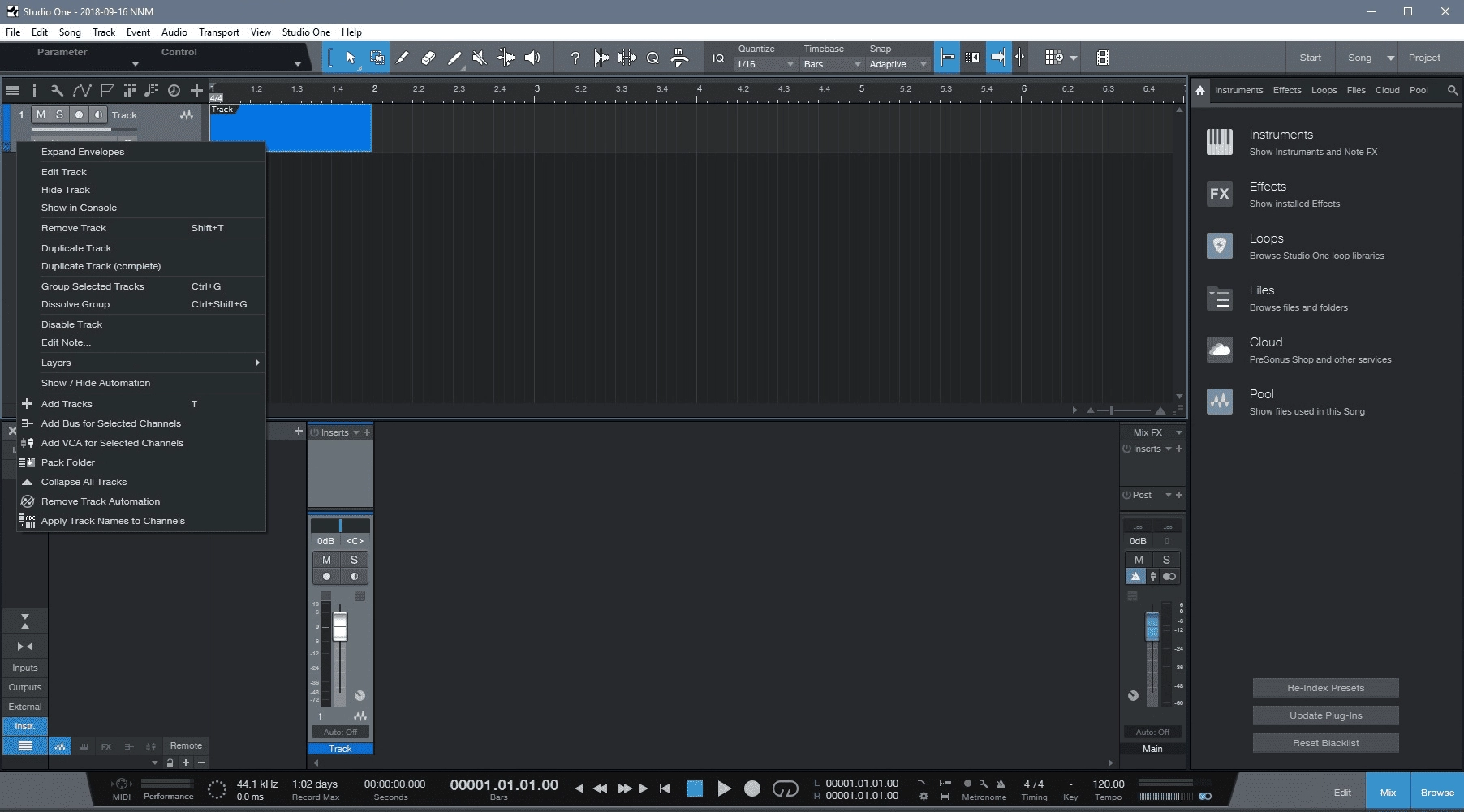Click the Track 1 volume slider in arrangement
Image resolution: width=1464 pixels, height=812 pixels.
84,129
